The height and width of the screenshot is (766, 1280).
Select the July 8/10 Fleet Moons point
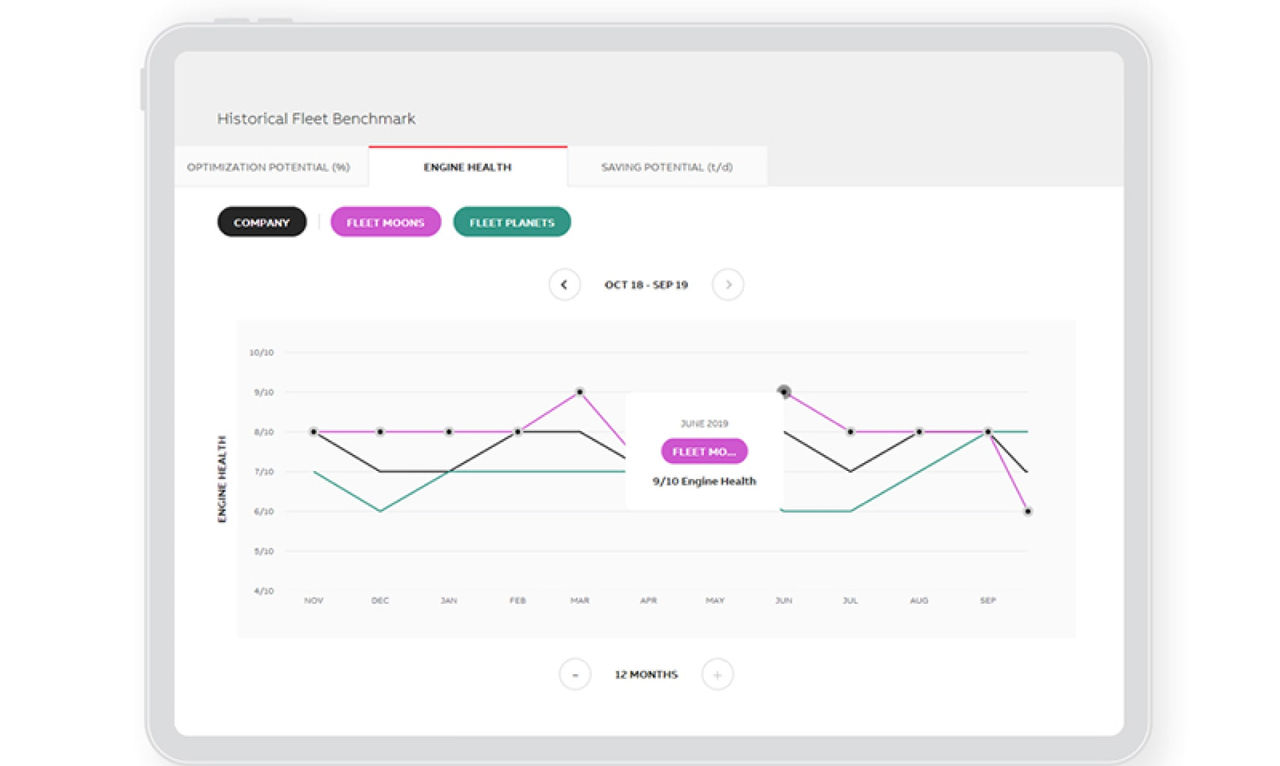click(x=851, y=432)
